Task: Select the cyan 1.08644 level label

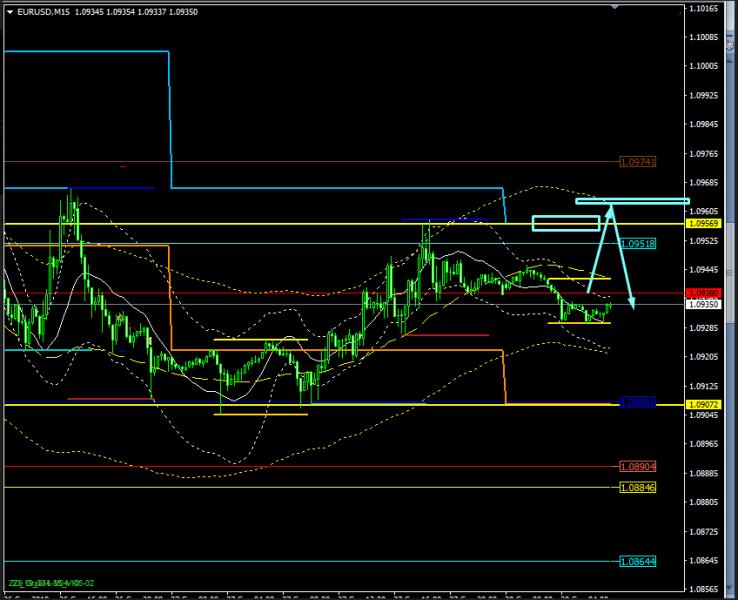Action: pyautogui.click(x=637, y=562)
